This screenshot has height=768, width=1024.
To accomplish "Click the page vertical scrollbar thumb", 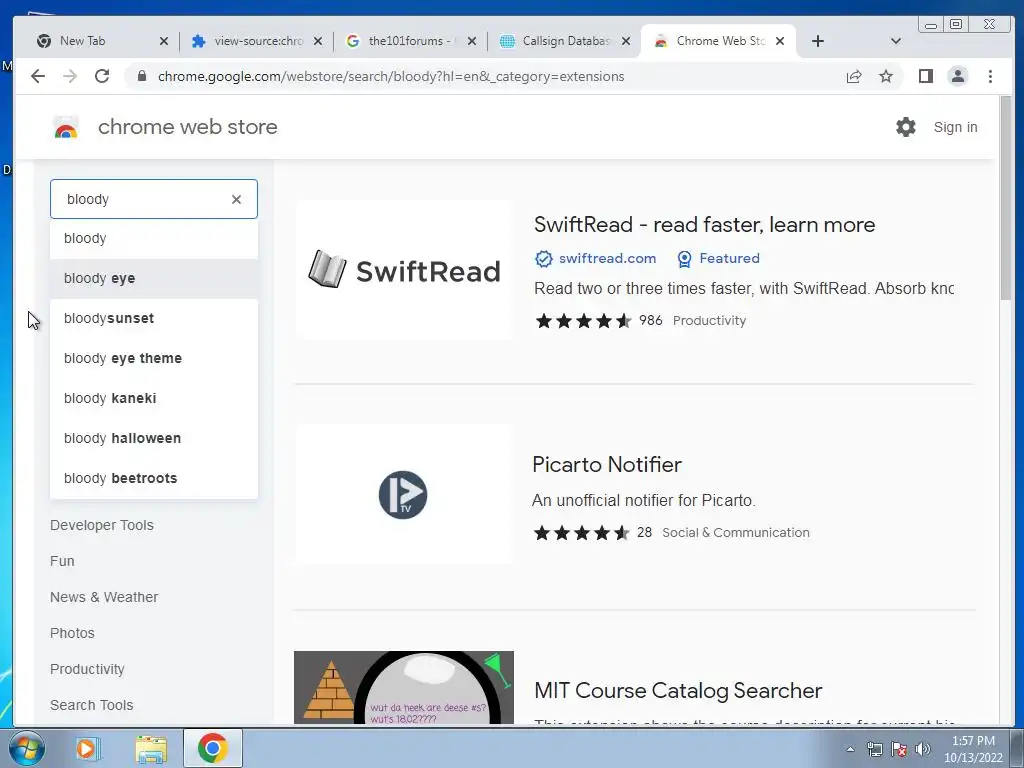I will pos(1005,197).
